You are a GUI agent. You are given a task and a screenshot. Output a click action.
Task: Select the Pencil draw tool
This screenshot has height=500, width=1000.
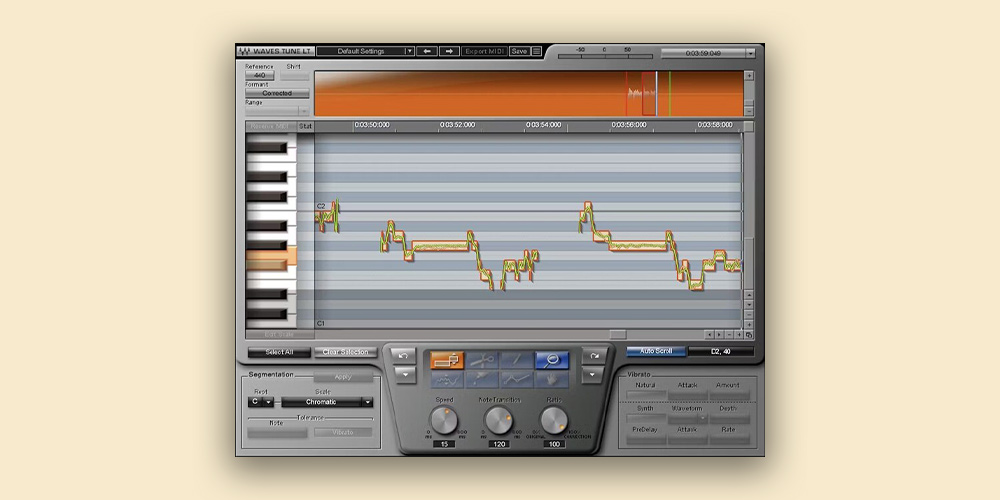pyautogui.click(x=517, y=360)
